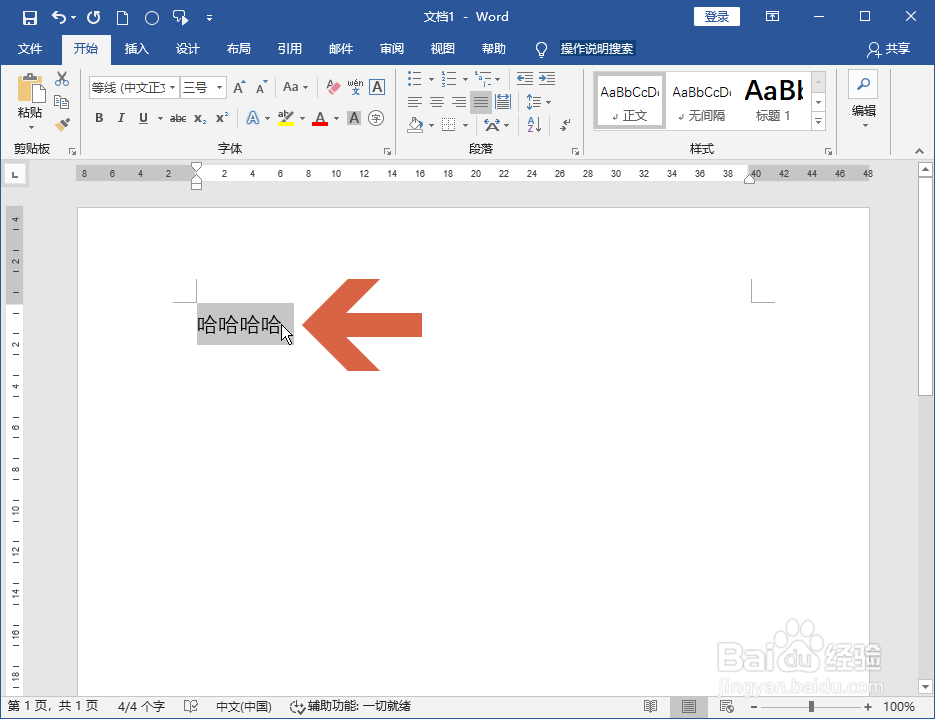This screenshot has height=719, width=935.
Task: Switch to the 插入 ribbon tab
Action: pyautogui.click(x=136, y=49)
